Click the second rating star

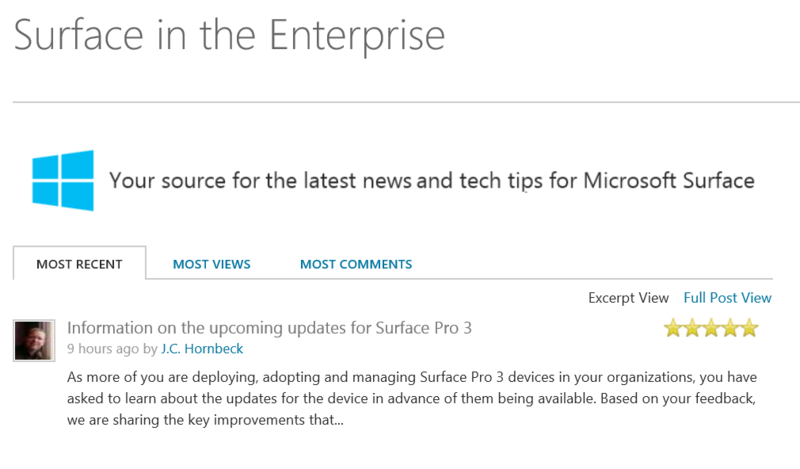pyautogui.click(x=692, y=328)
